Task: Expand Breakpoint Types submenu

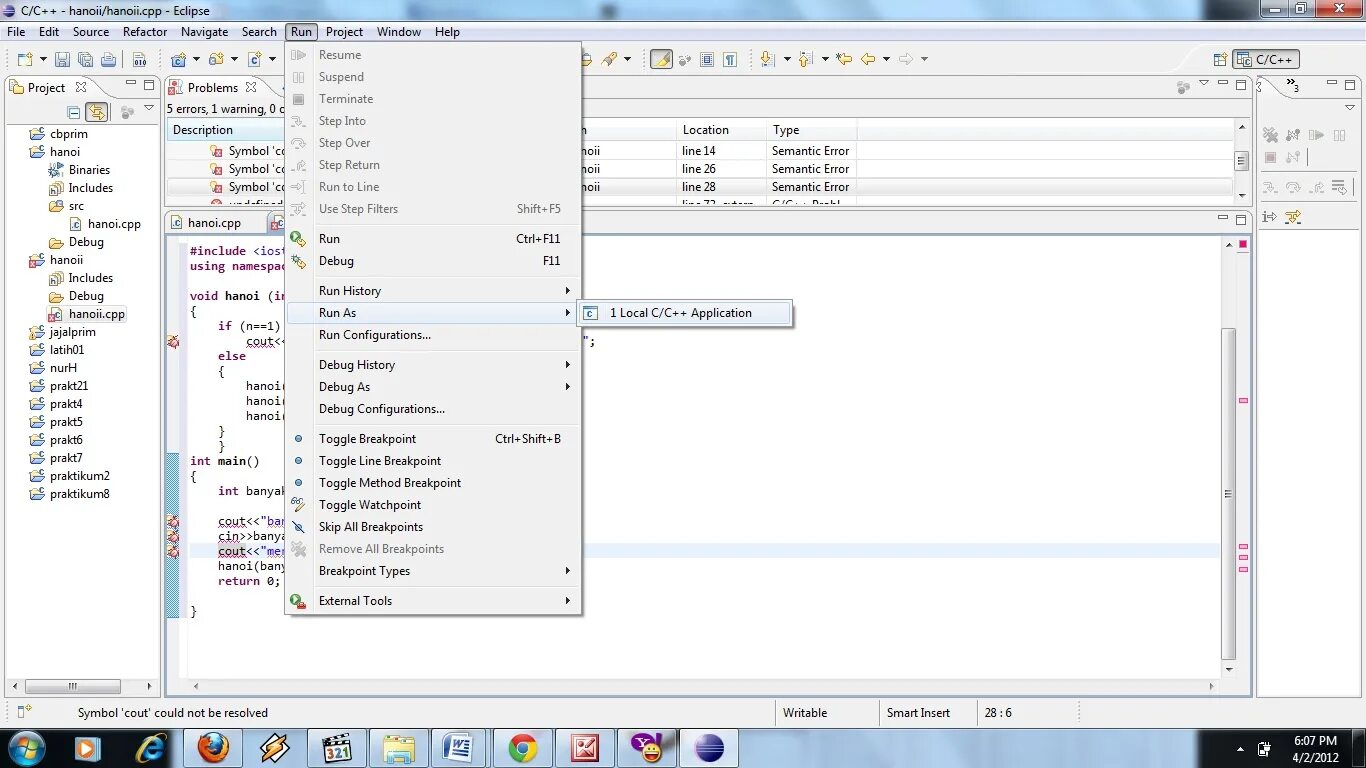Action: [x=434, y=571]
